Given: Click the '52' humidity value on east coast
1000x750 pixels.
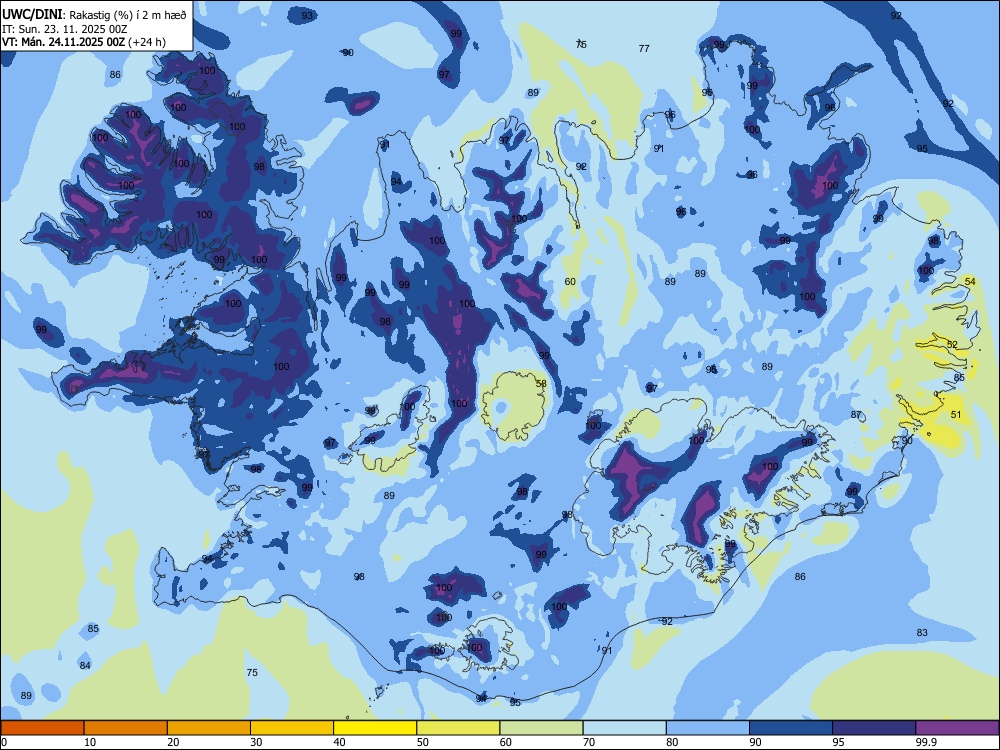Looking at the screenshot, I should (952, 344).
